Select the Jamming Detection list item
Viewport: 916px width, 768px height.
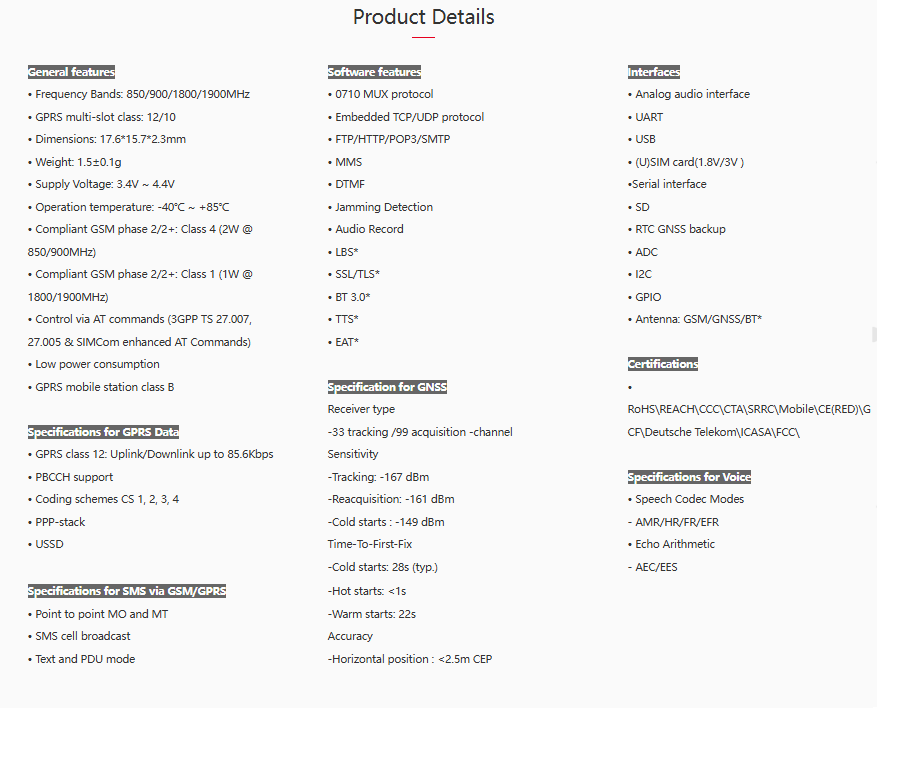[380, 207]
